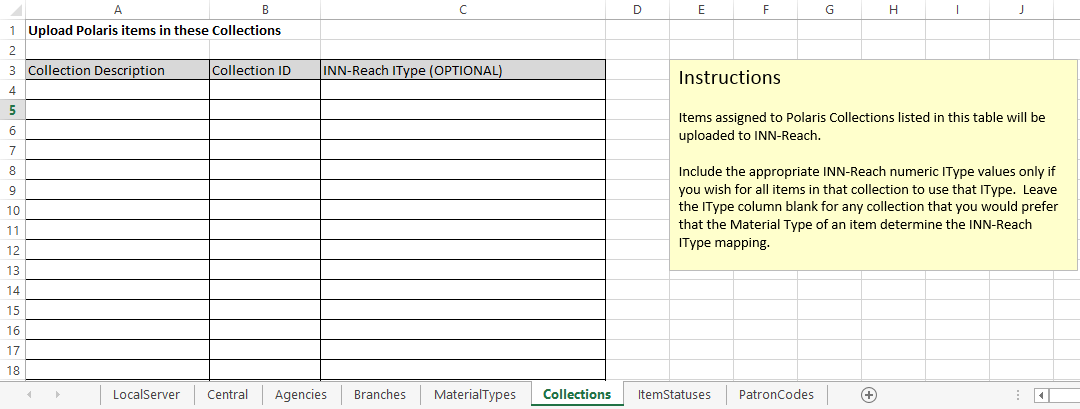Click the Collection Description header cell
The image size is (1080, 409).
[x=117, y=70]
